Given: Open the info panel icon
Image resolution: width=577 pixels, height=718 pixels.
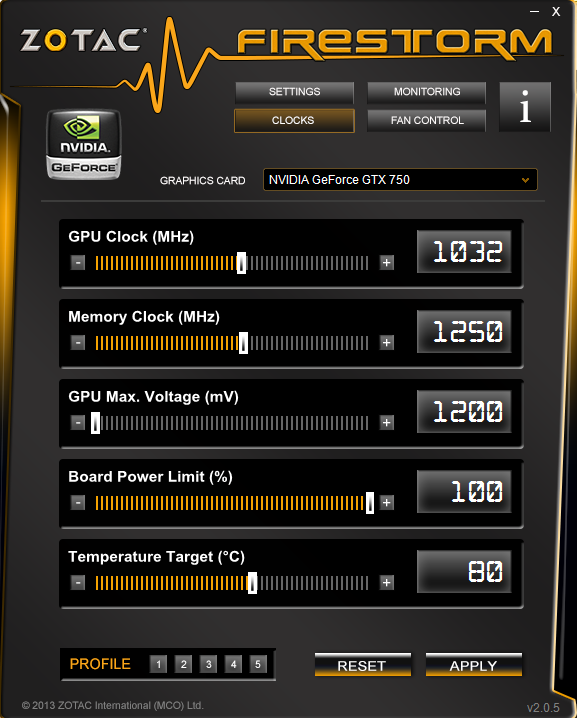Looking at the screenshot, I should coord(525,107).
